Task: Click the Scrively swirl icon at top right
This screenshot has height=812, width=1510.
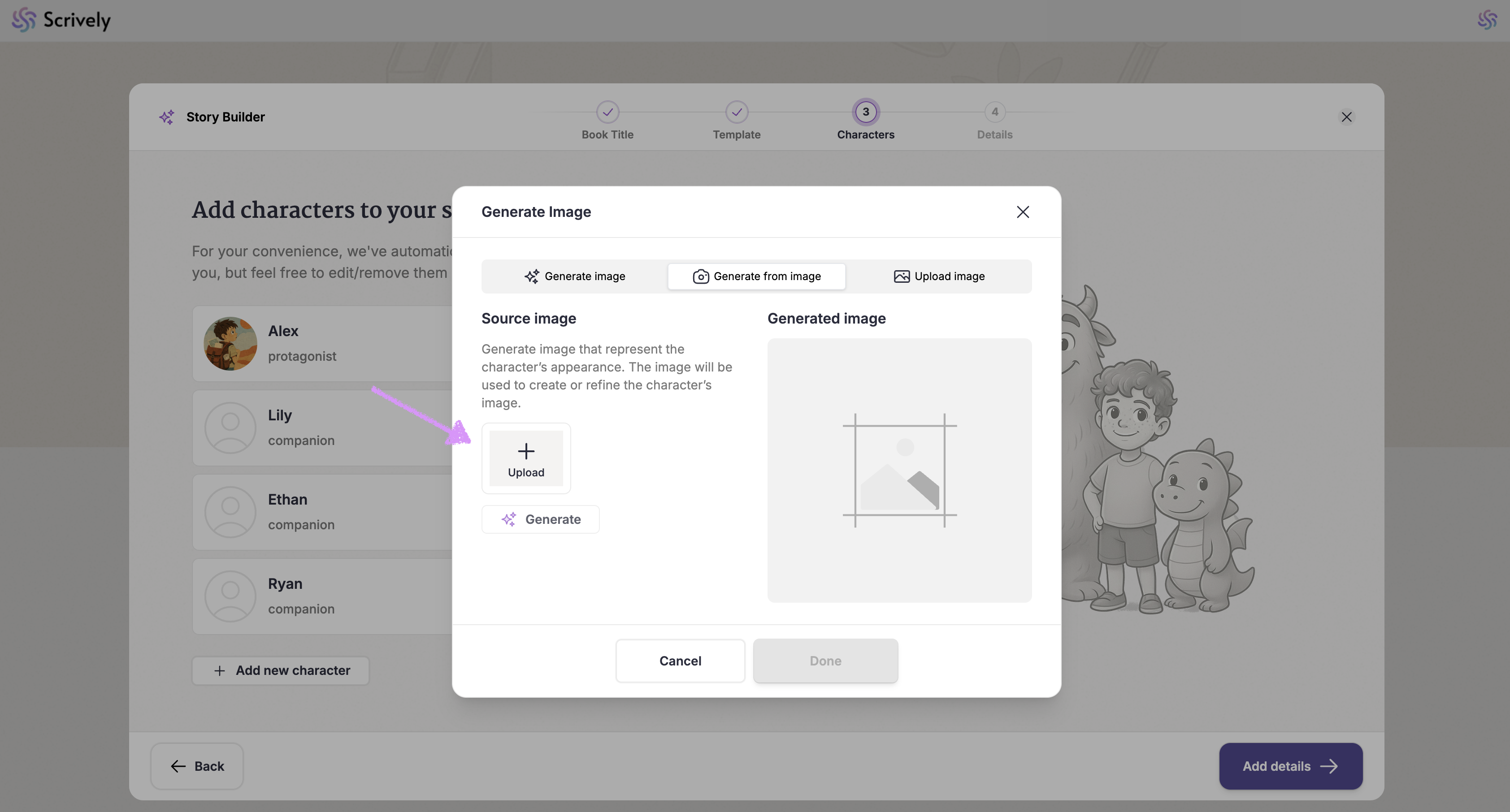Action: (x=1487, y=20)
